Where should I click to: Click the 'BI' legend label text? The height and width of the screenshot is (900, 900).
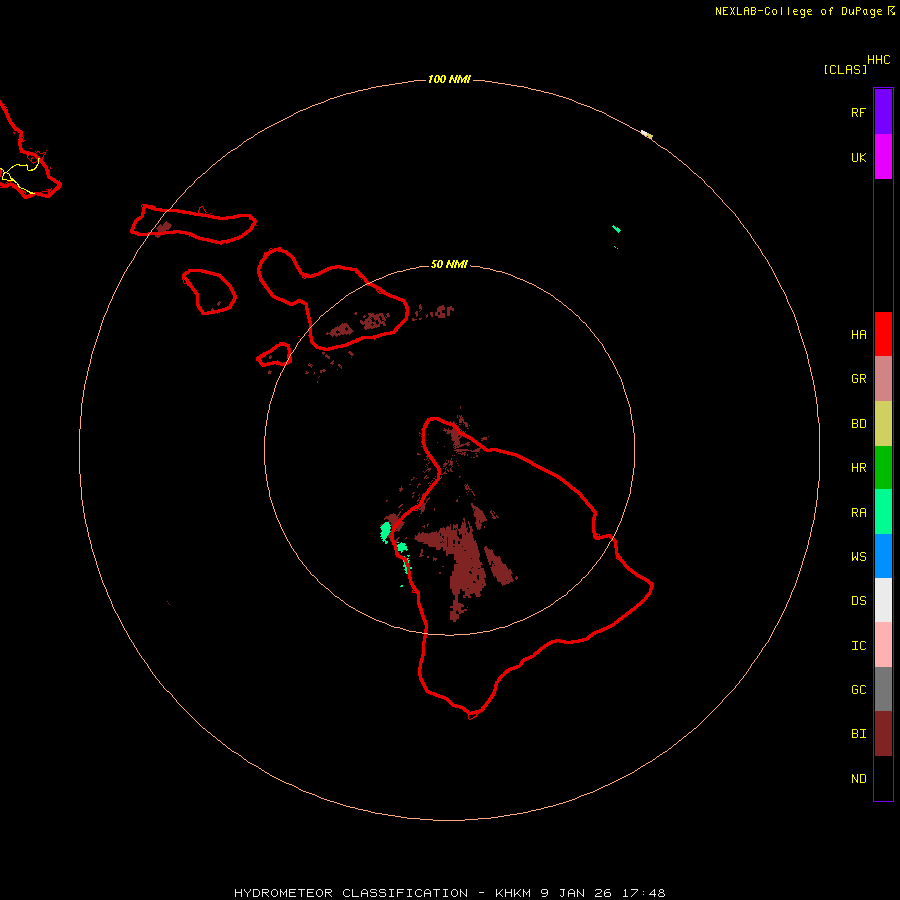point(858,734)
